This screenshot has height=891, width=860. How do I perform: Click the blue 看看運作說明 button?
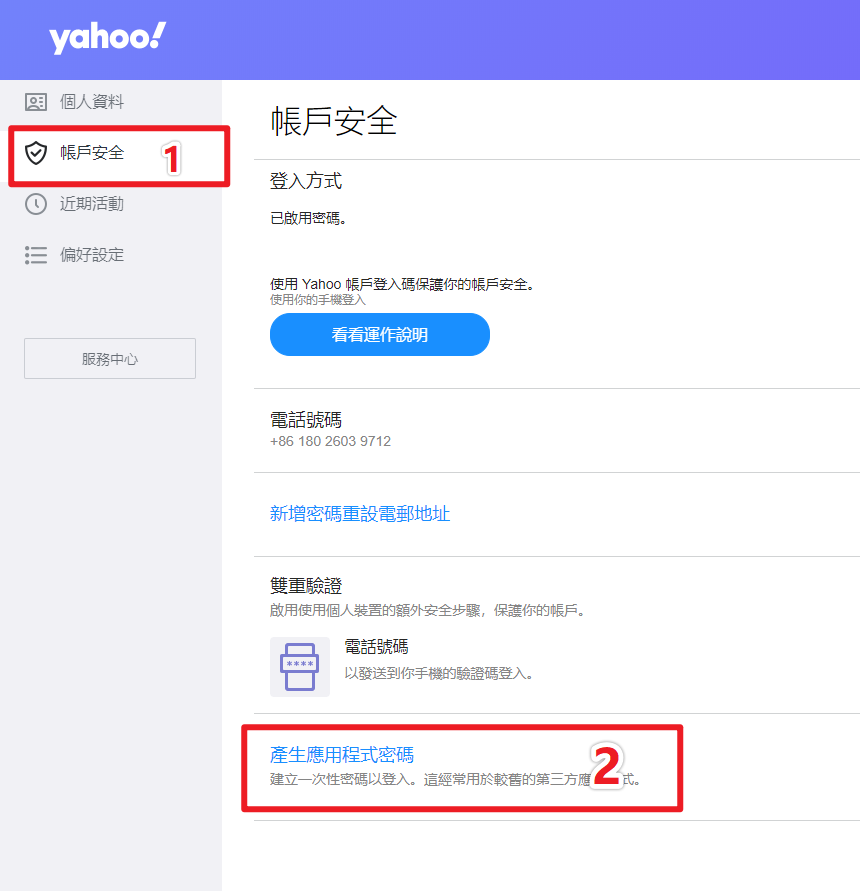coord(380,335)
